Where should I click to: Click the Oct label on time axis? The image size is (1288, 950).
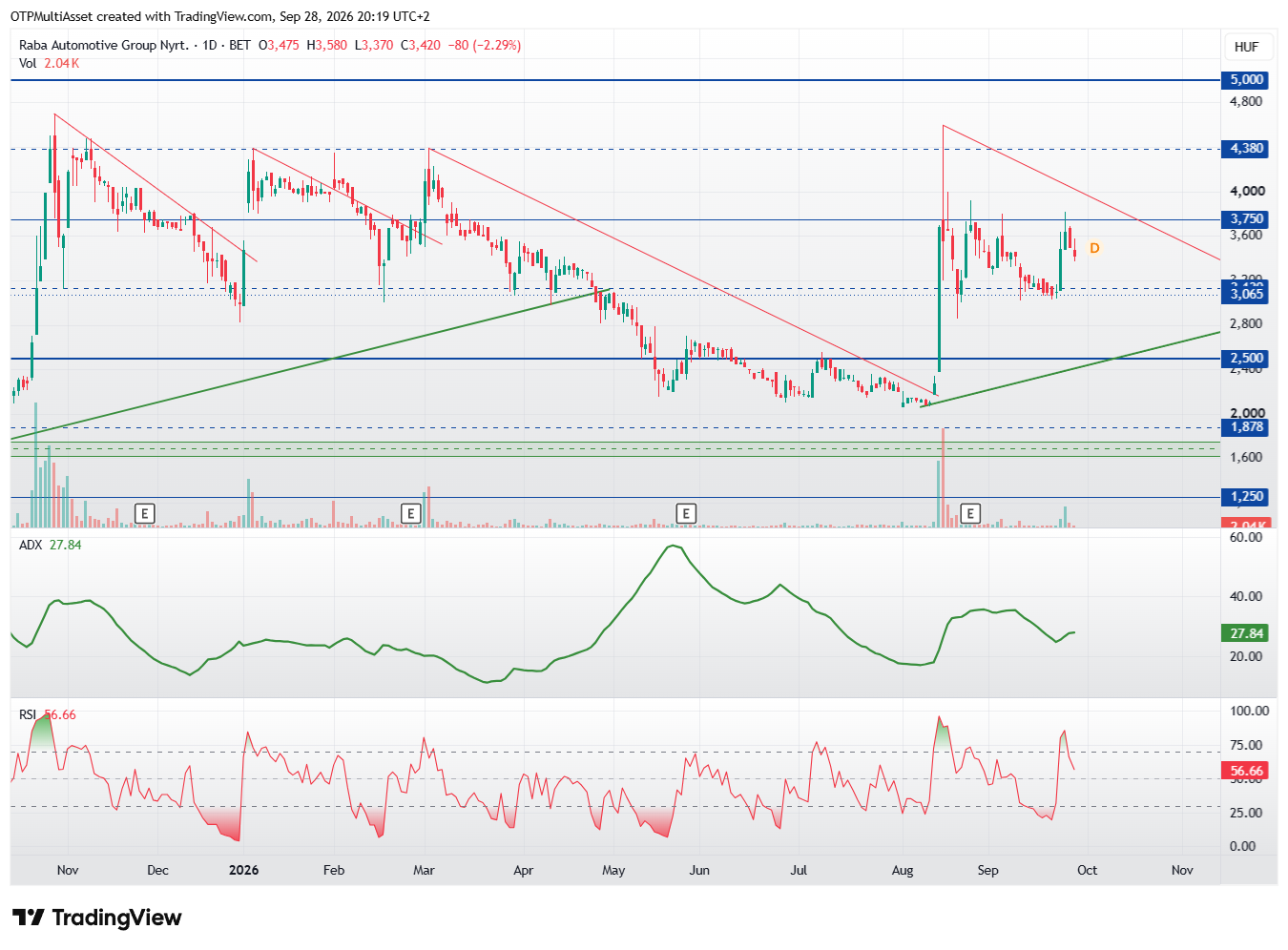(1087, 870)
